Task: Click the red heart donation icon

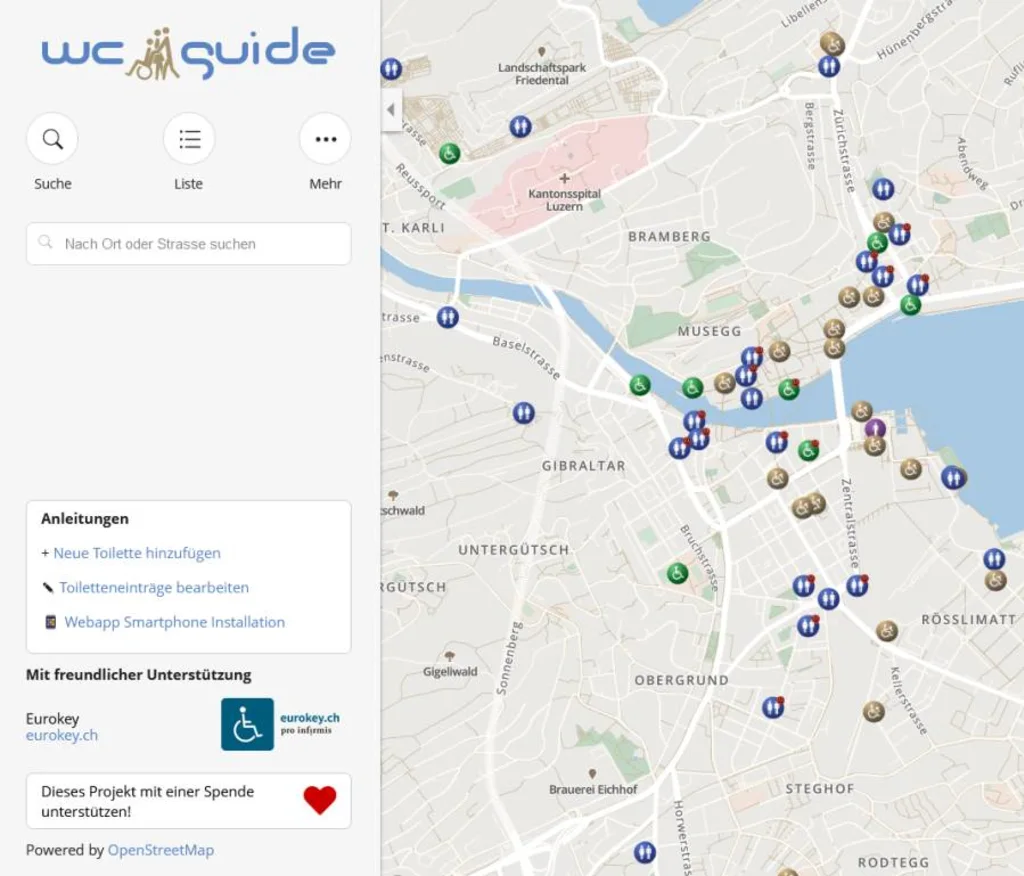Action: (x=318, y=799)
